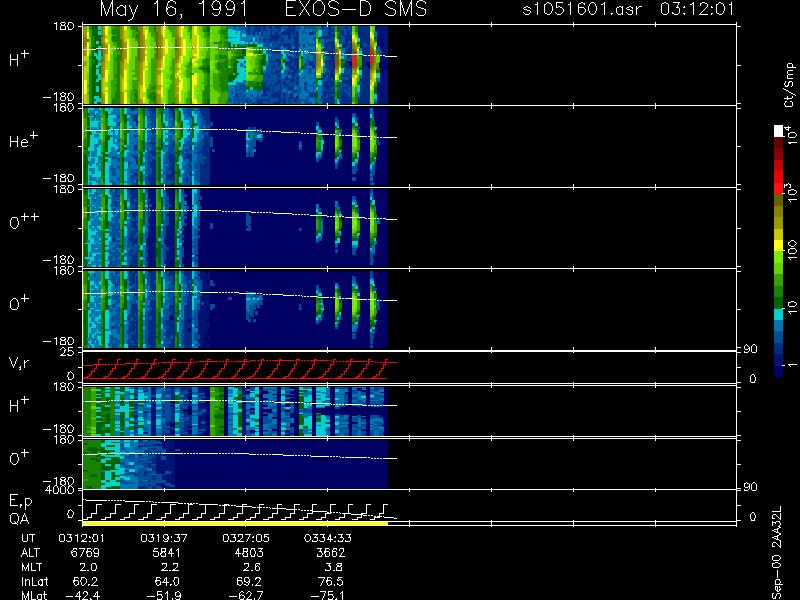Pick the red band of the color bar

[779, 176]
